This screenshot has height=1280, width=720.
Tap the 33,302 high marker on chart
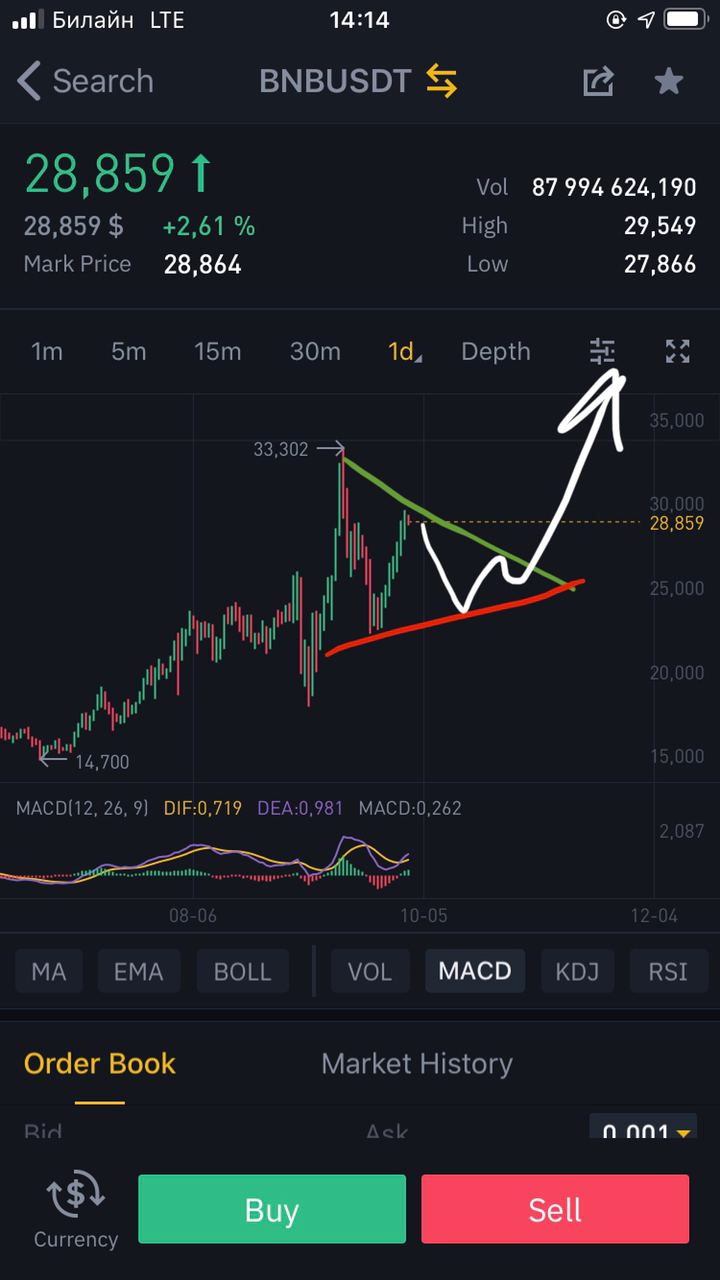(281, 450)
